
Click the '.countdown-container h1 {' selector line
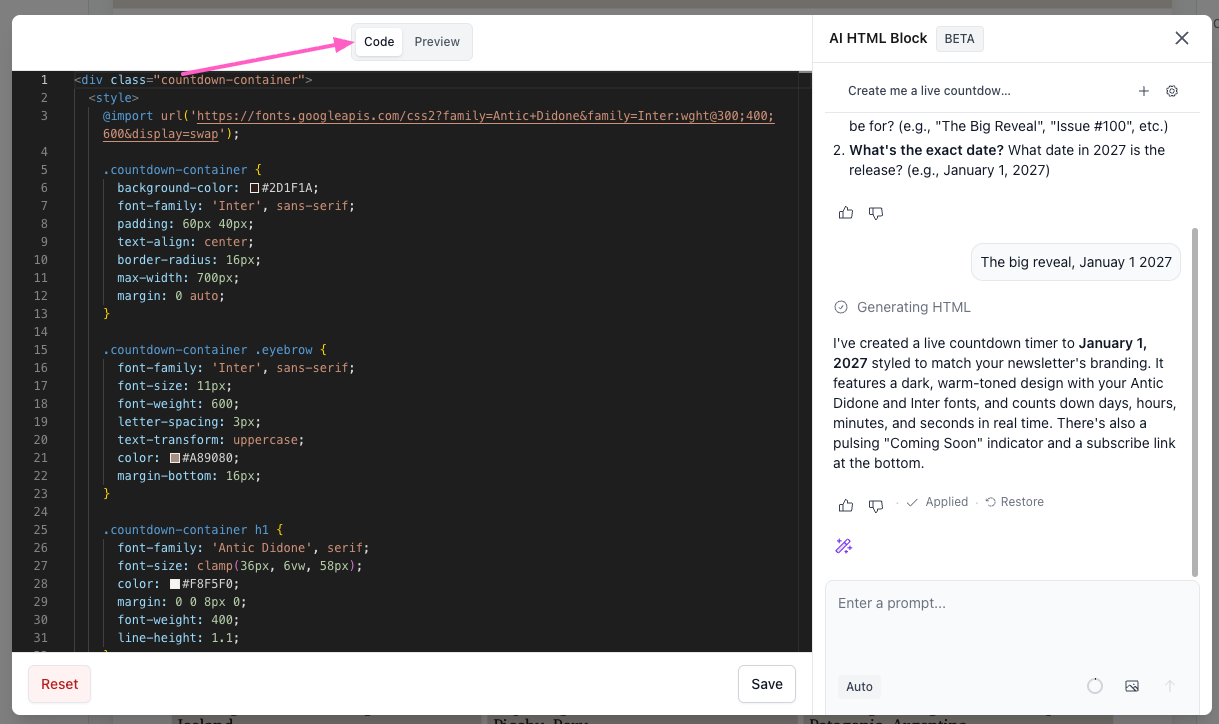point(194,530)
